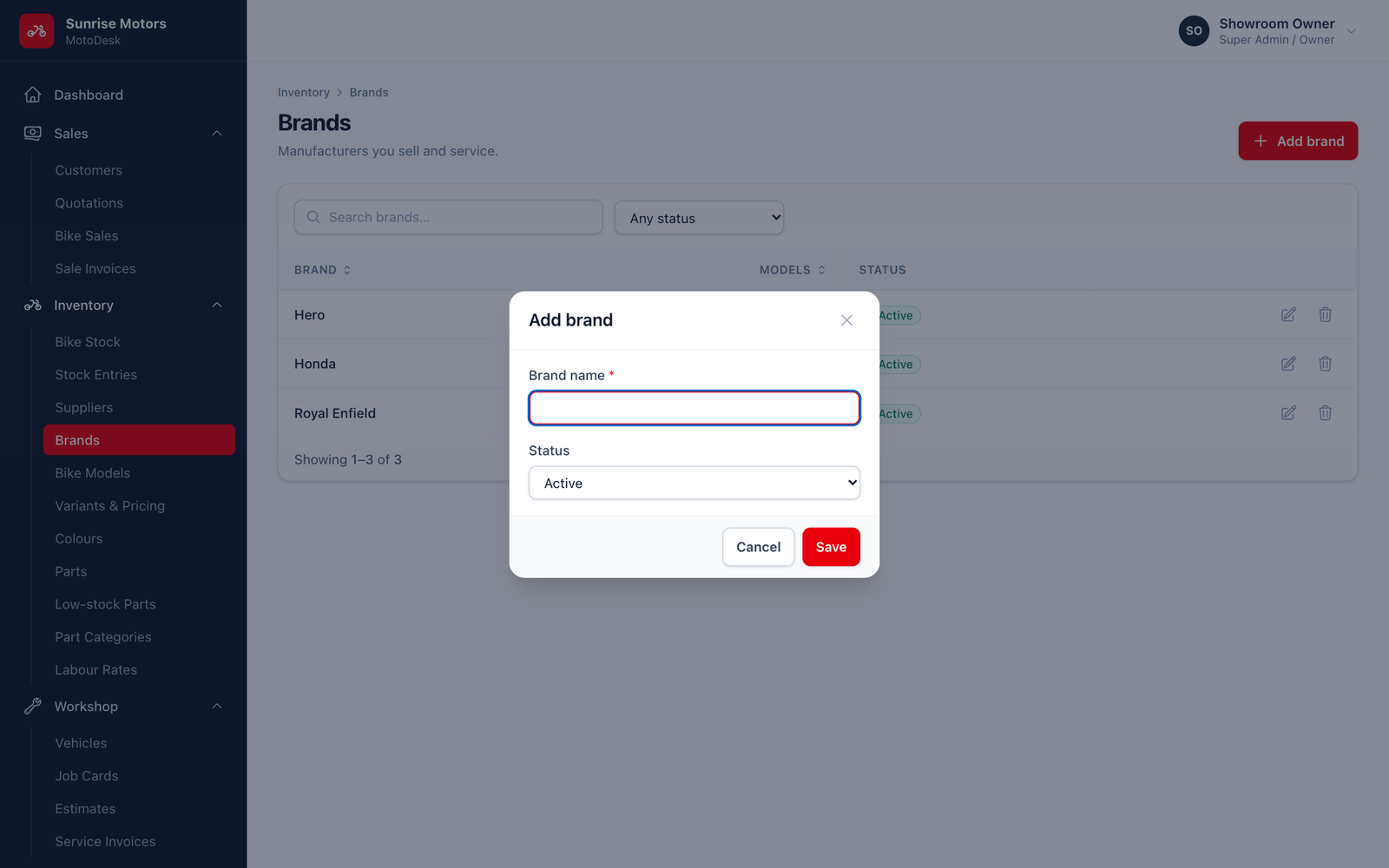Expand the Showroom Owner account menu
The height and width of the screenshot is (868, 1389).
[x=1351, y=31]
